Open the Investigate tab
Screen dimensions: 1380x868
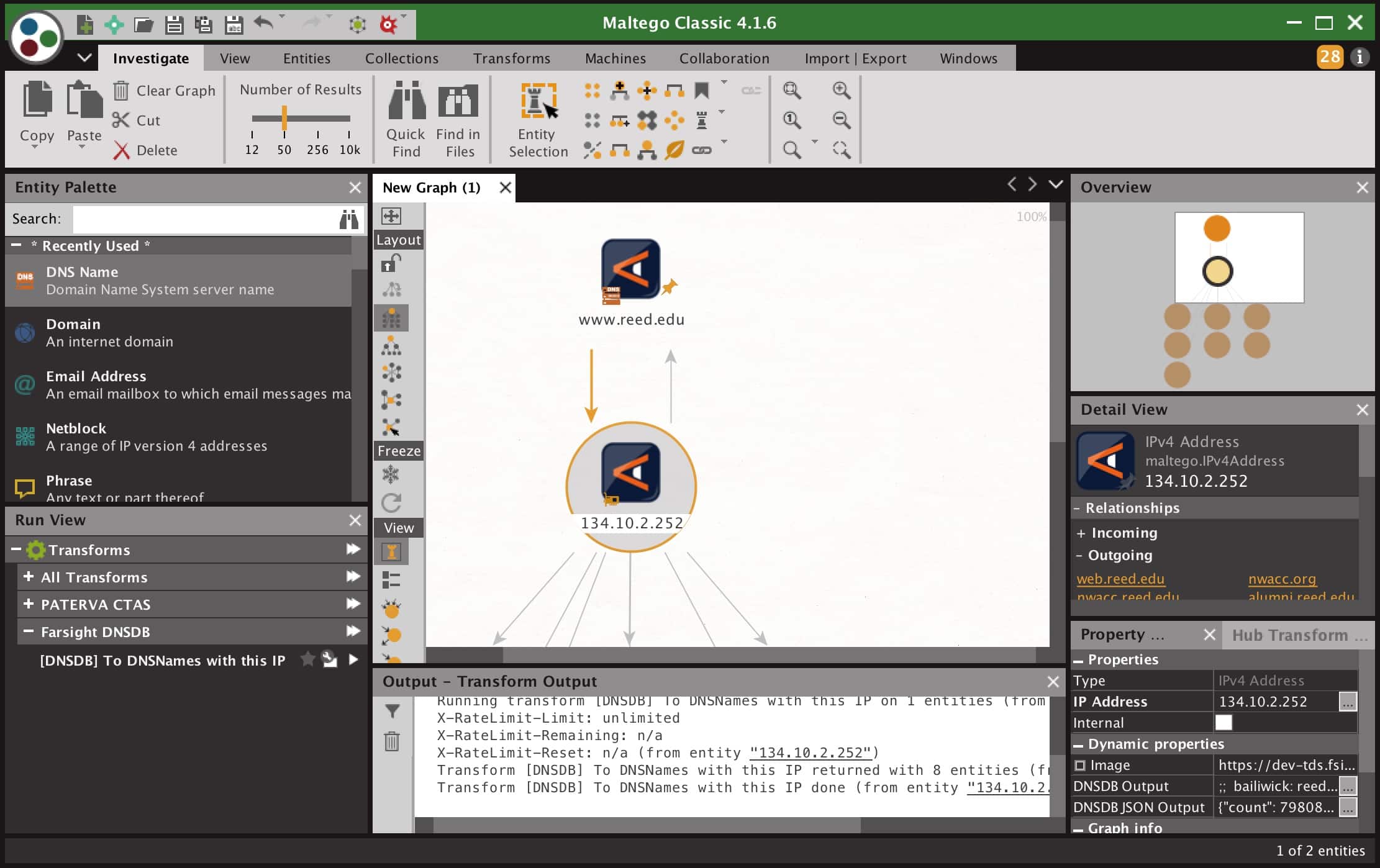(151, 58)
